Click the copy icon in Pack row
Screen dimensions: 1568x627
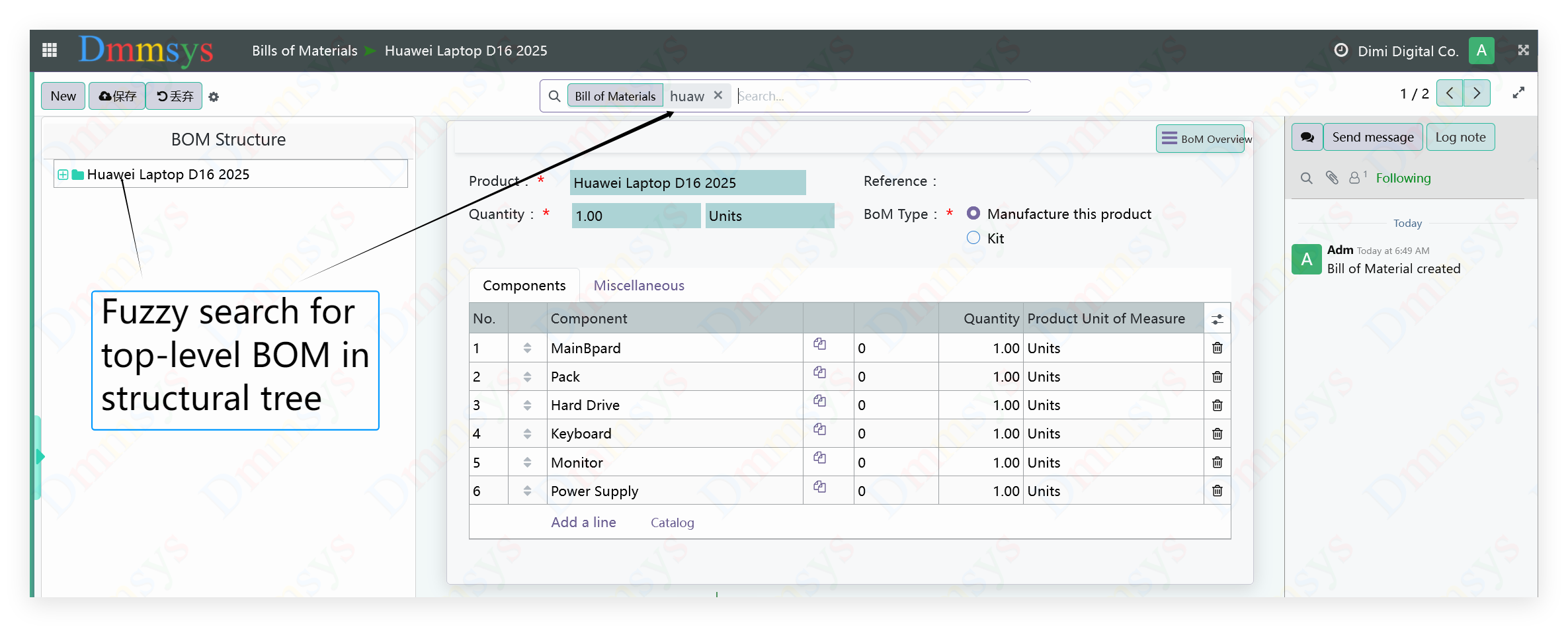(x=820, y=372)
